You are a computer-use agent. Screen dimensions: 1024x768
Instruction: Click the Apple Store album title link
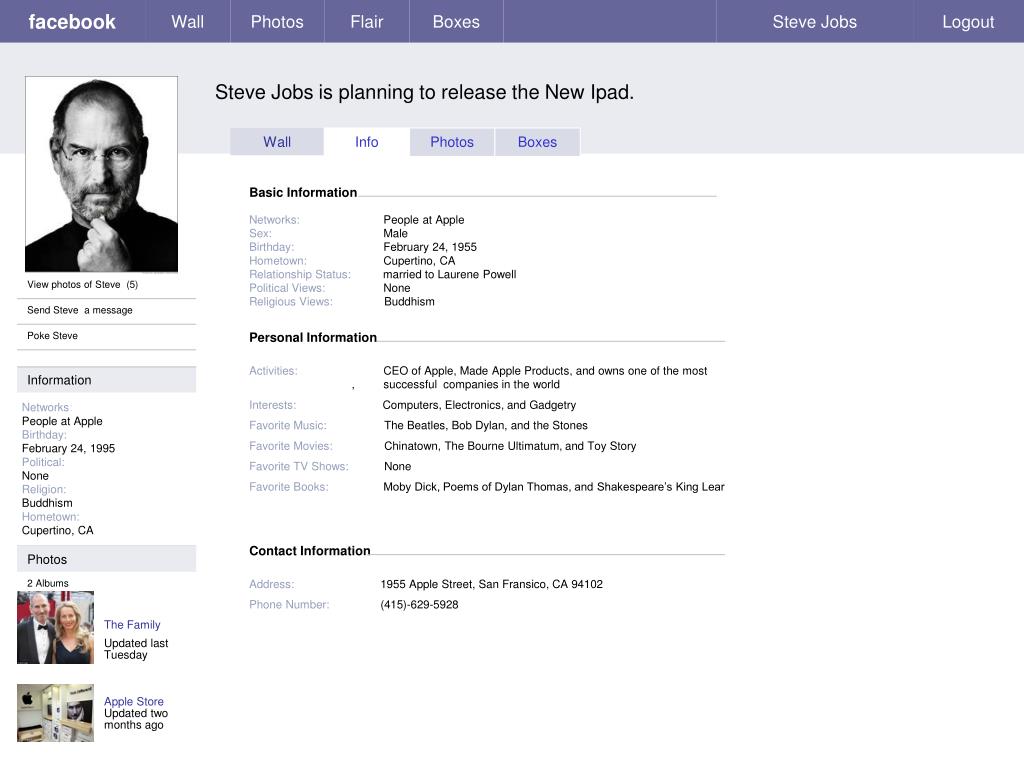click(x=134, y=701)
